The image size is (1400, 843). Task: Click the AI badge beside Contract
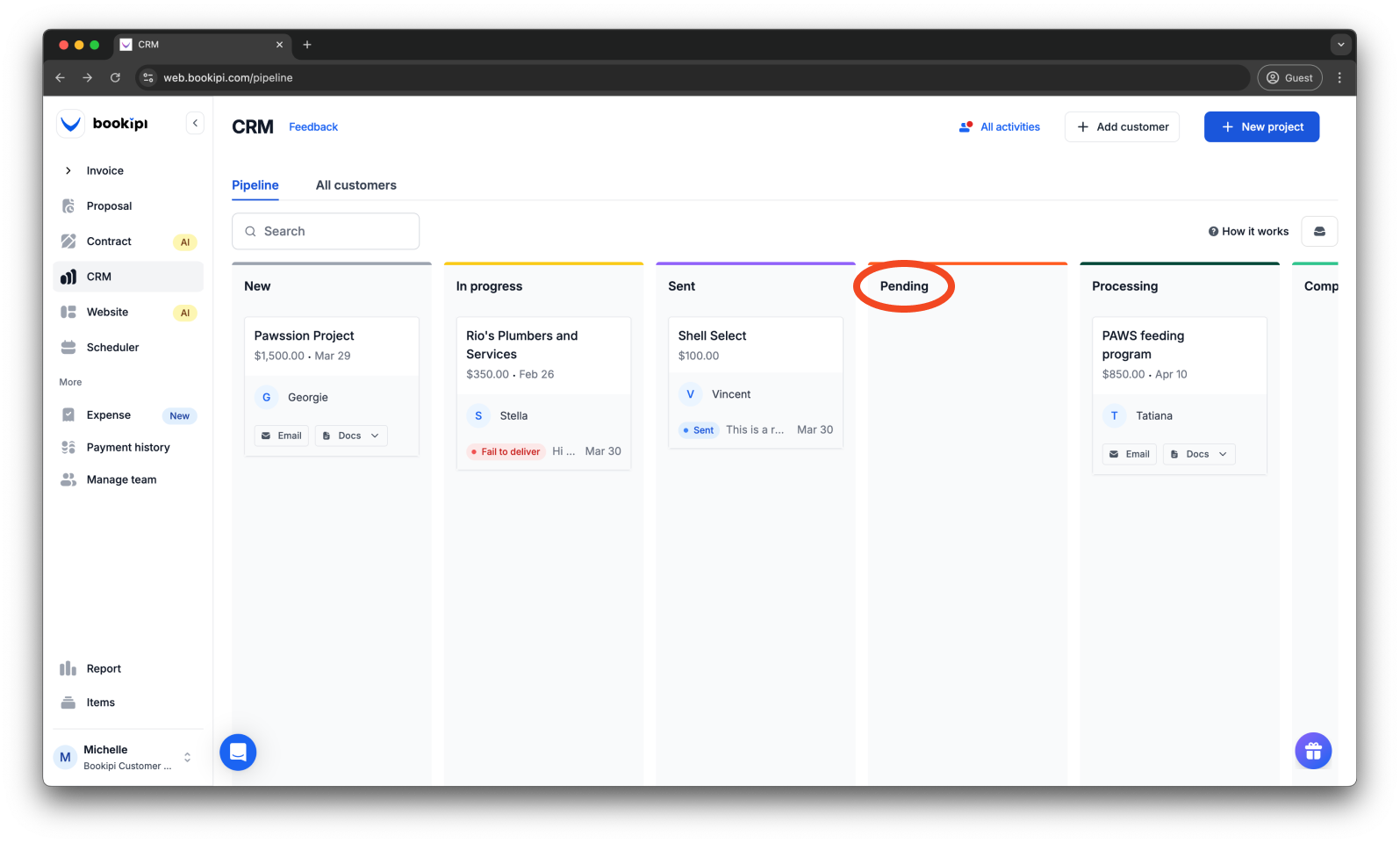(185, 242)
